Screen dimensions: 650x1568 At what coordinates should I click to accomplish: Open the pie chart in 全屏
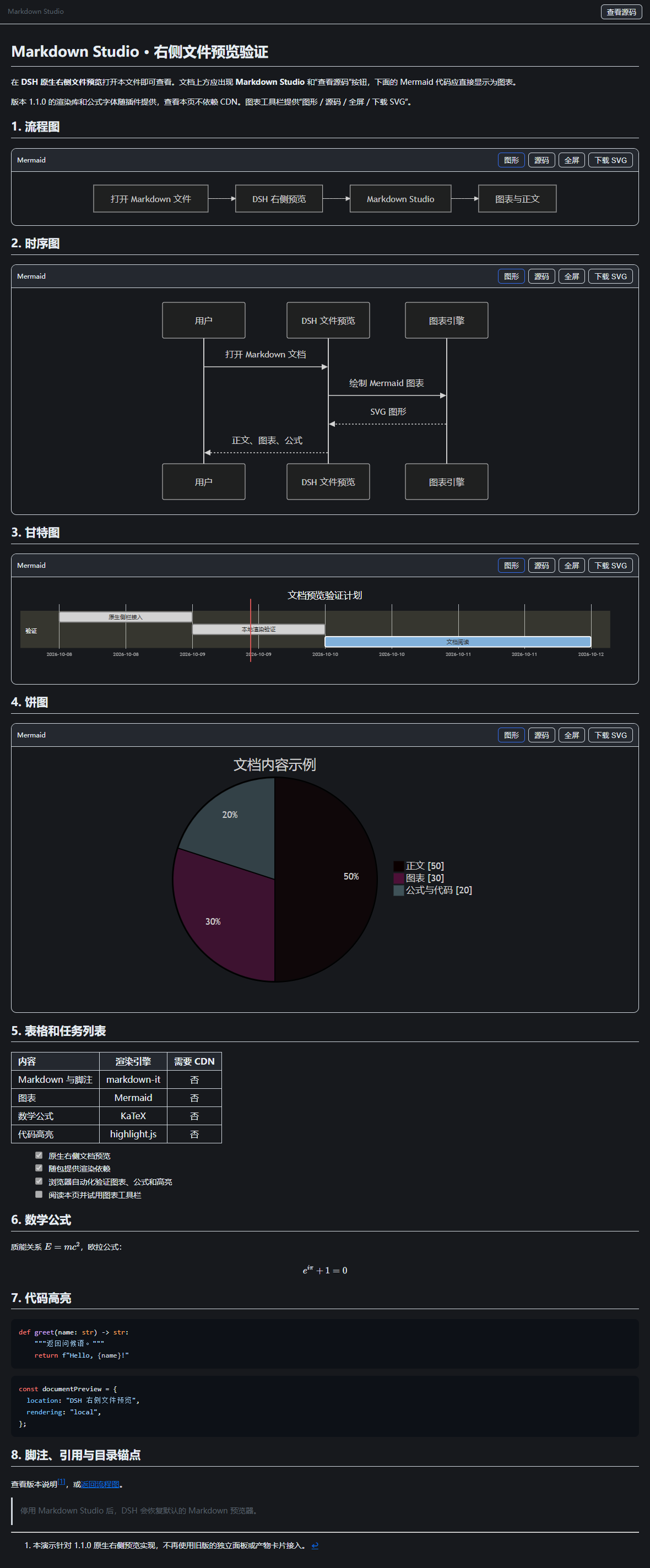click(x=571, y=735)
